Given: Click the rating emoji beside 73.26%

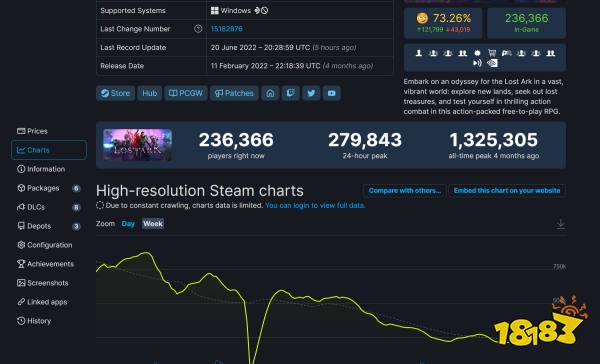Looking at the screenshot, I should pyautogui.click(x=422, y=18).
